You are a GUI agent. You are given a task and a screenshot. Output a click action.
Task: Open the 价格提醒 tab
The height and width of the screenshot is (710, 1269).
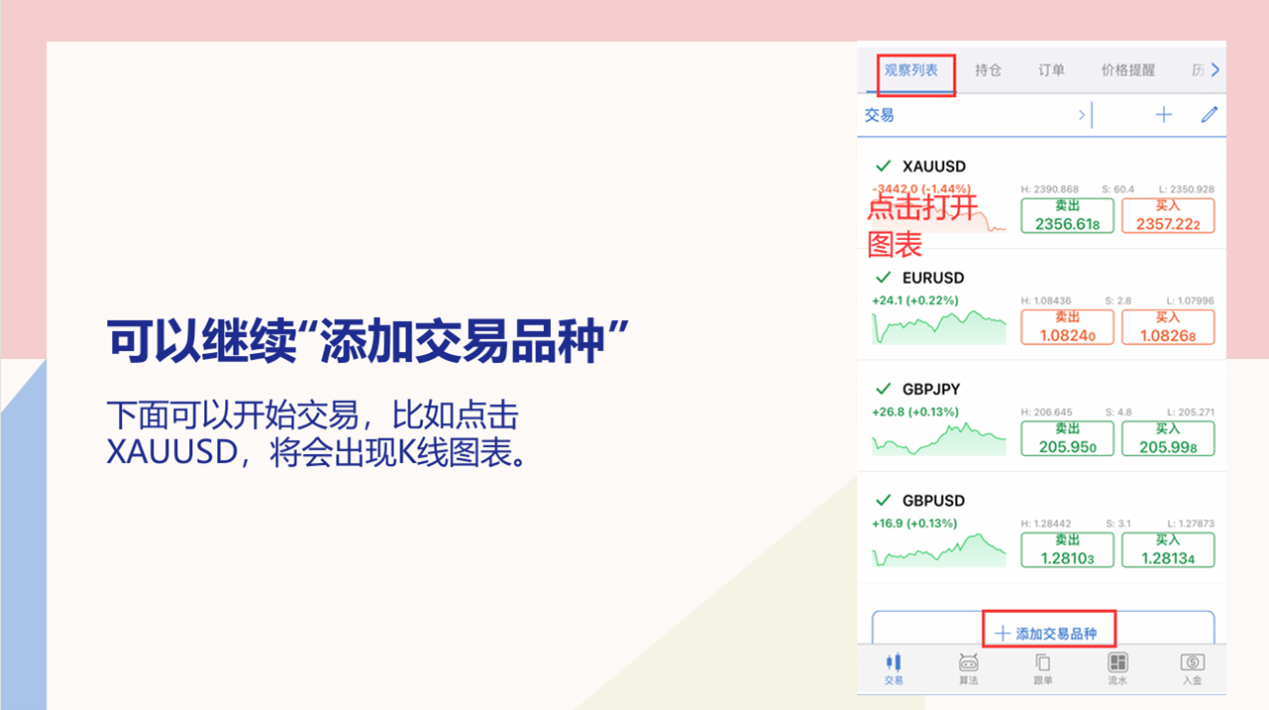[1128, 70]
